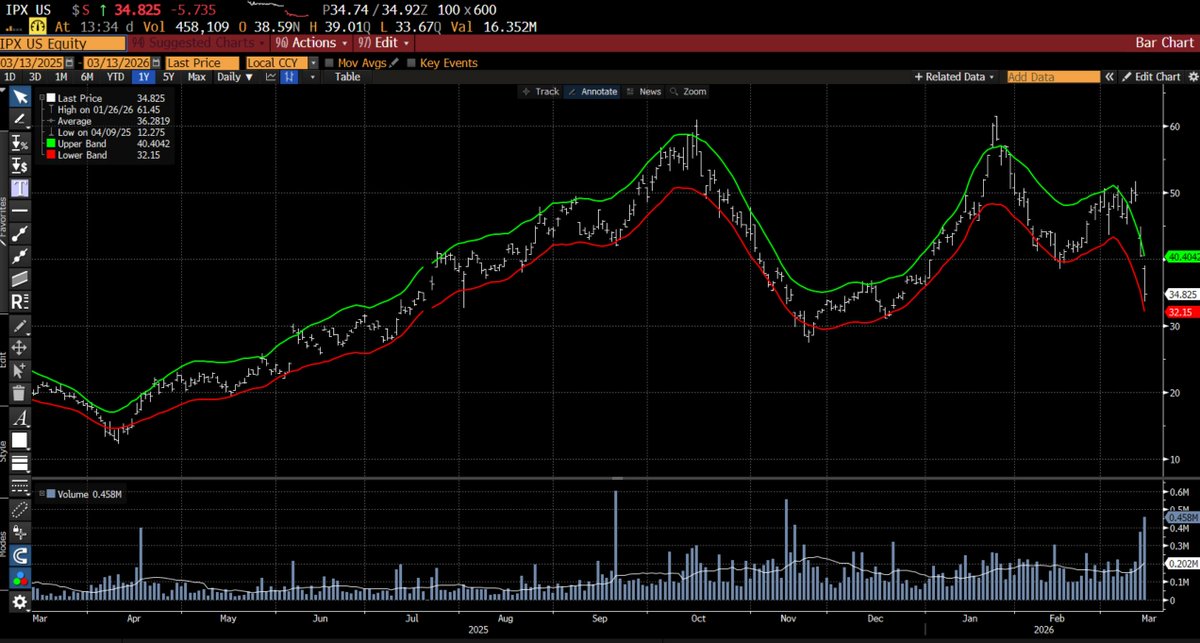Open chart settings gear at top right
Viewport: 1200px width, 643px height.
coord(1191,77)
